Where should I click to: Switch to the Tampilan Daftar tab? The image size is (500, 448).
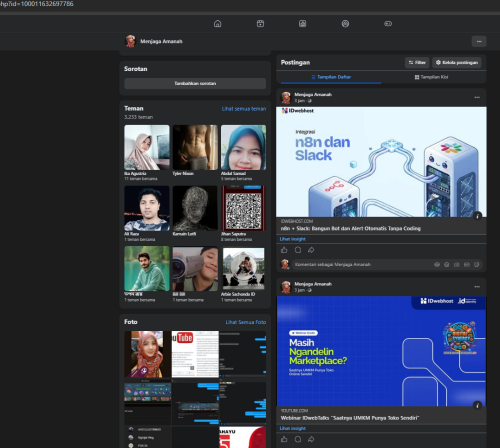click(x=331, y=77)
